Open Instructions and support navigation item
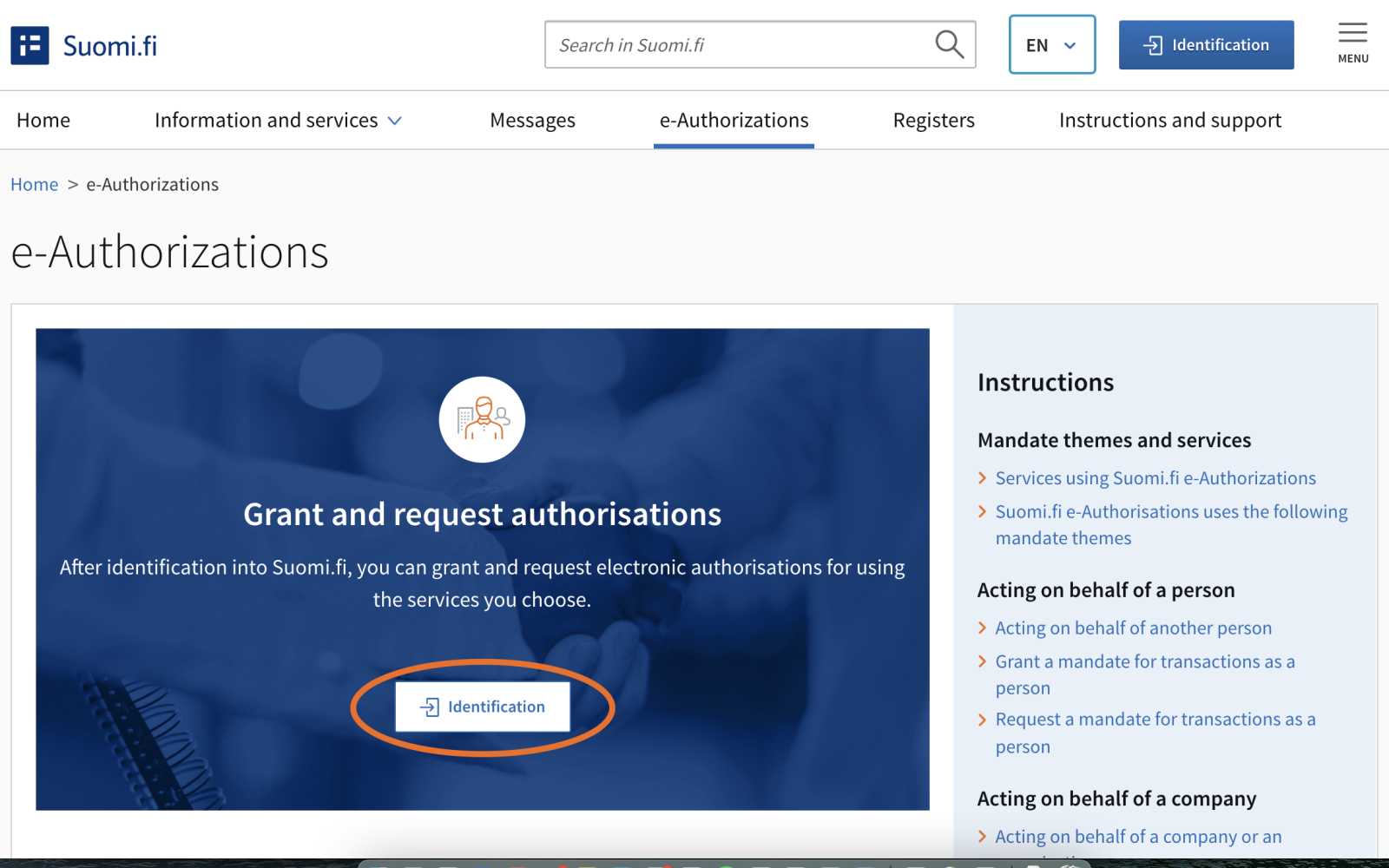Viewport: 1389px width, 868px height. 1169,120
